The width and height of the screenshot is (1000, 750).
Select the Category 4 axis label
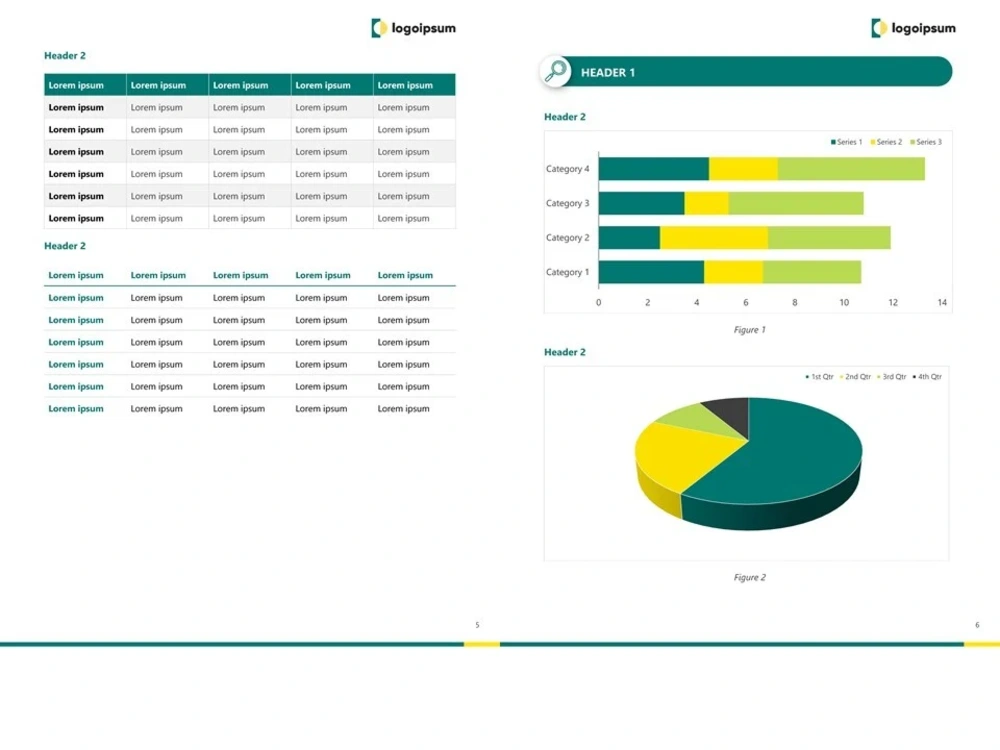point(568,169)
